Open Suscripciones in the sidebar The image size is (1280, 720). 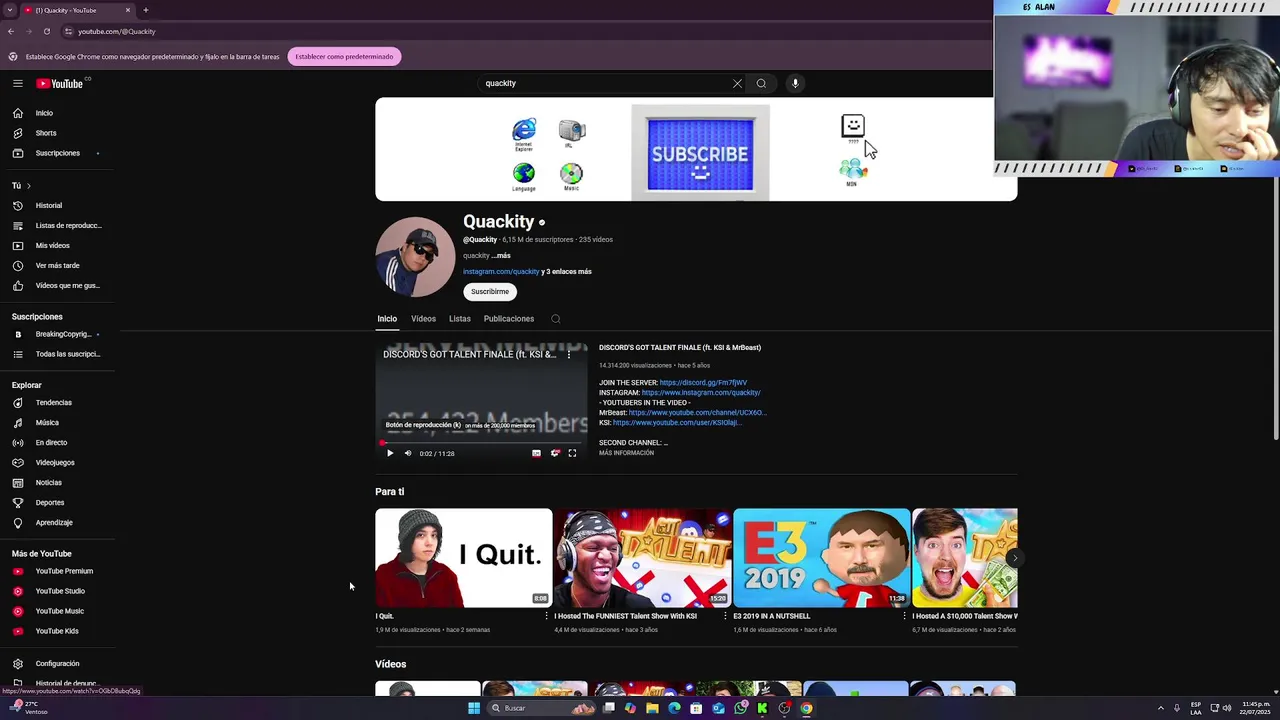56,153
